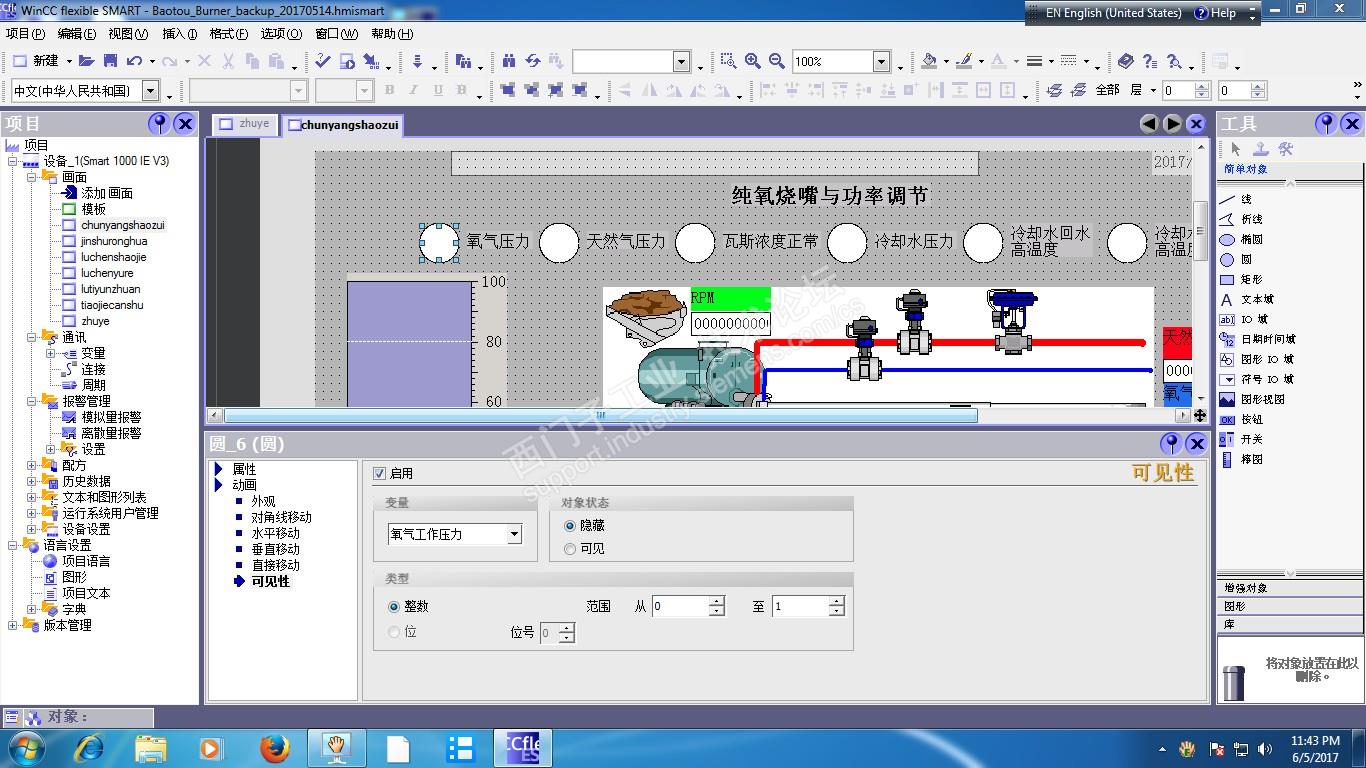Expand the 变量 tree node
The height and width of the screenshot is (768, 1366).
point(50,353)
